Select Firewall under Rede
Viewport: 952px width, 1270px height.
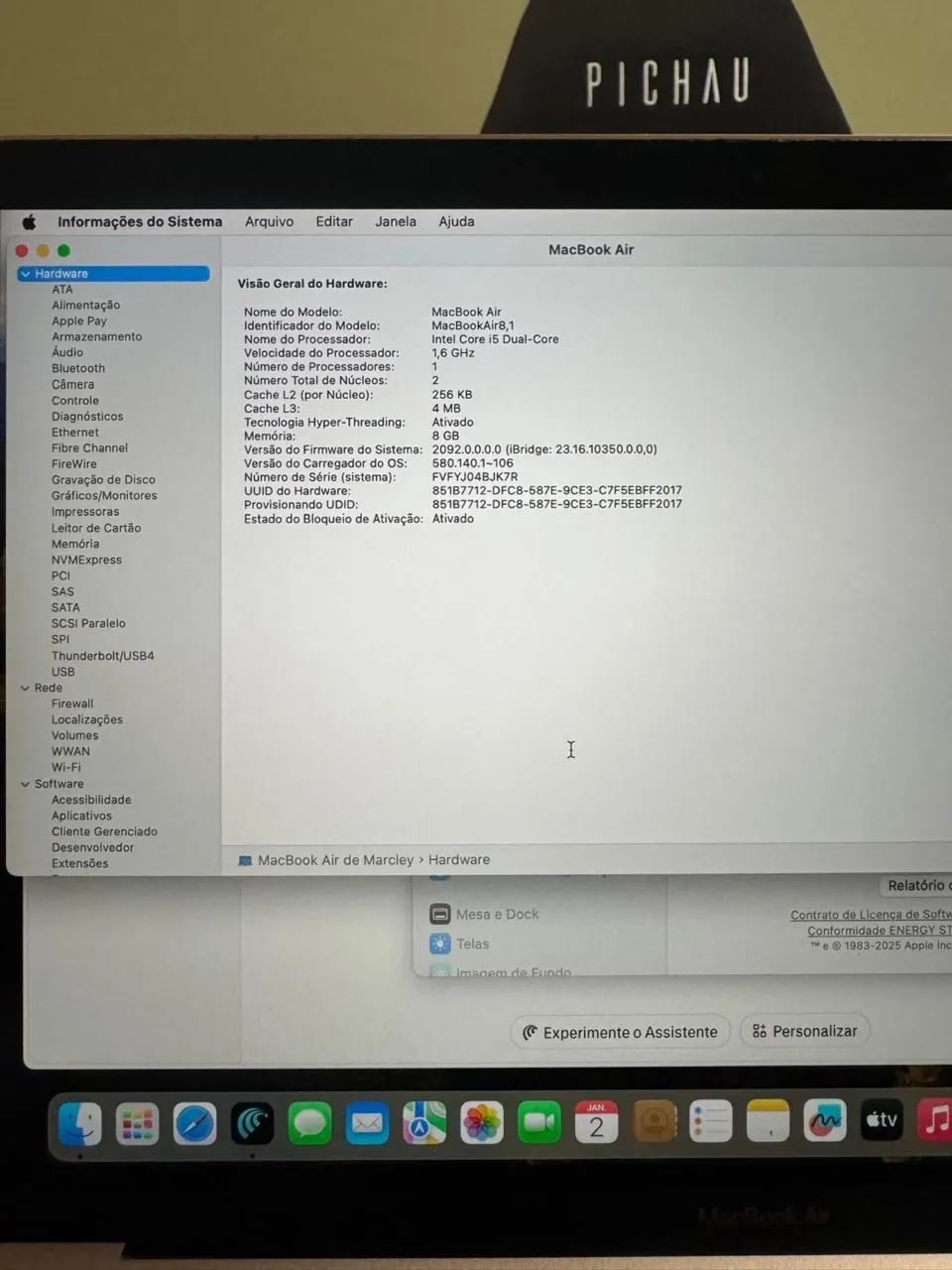(72, 703)
